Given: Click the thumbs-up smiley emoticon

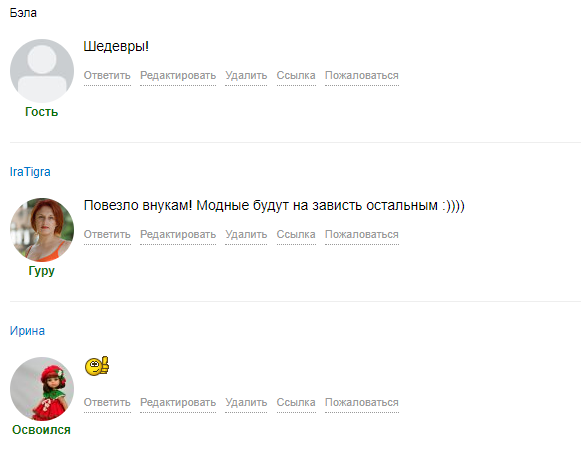Looking at the screenshot, I should click(97, 366).
